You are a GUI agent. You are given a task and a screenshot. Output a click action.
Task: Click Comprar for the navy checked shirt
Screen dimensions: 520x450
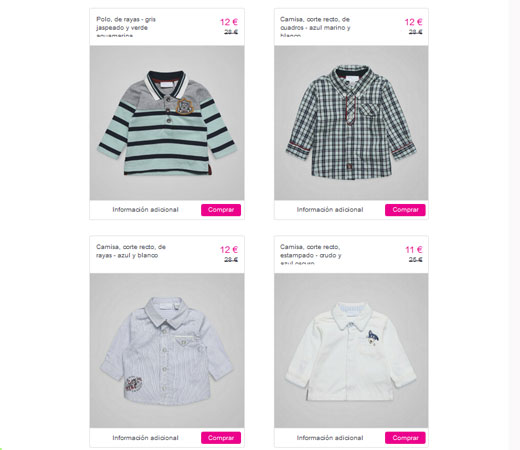tap(405, 210)
